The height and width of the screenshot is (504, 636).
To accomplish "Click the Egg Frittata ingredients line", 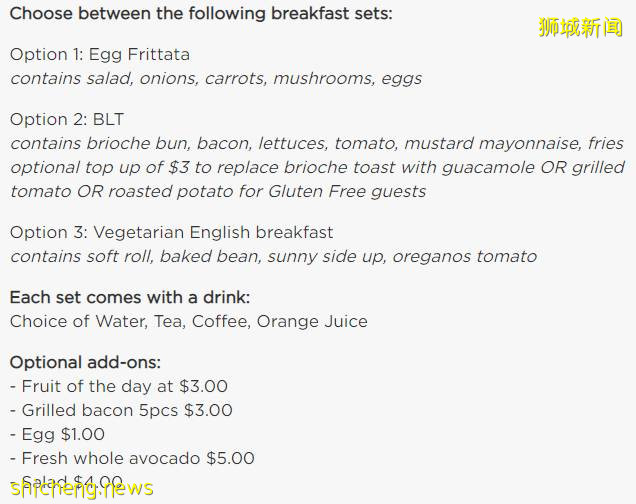I will 216,78.
